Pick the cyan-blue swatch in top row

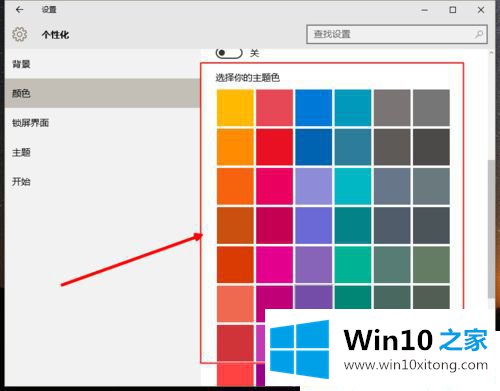[353, 108]
